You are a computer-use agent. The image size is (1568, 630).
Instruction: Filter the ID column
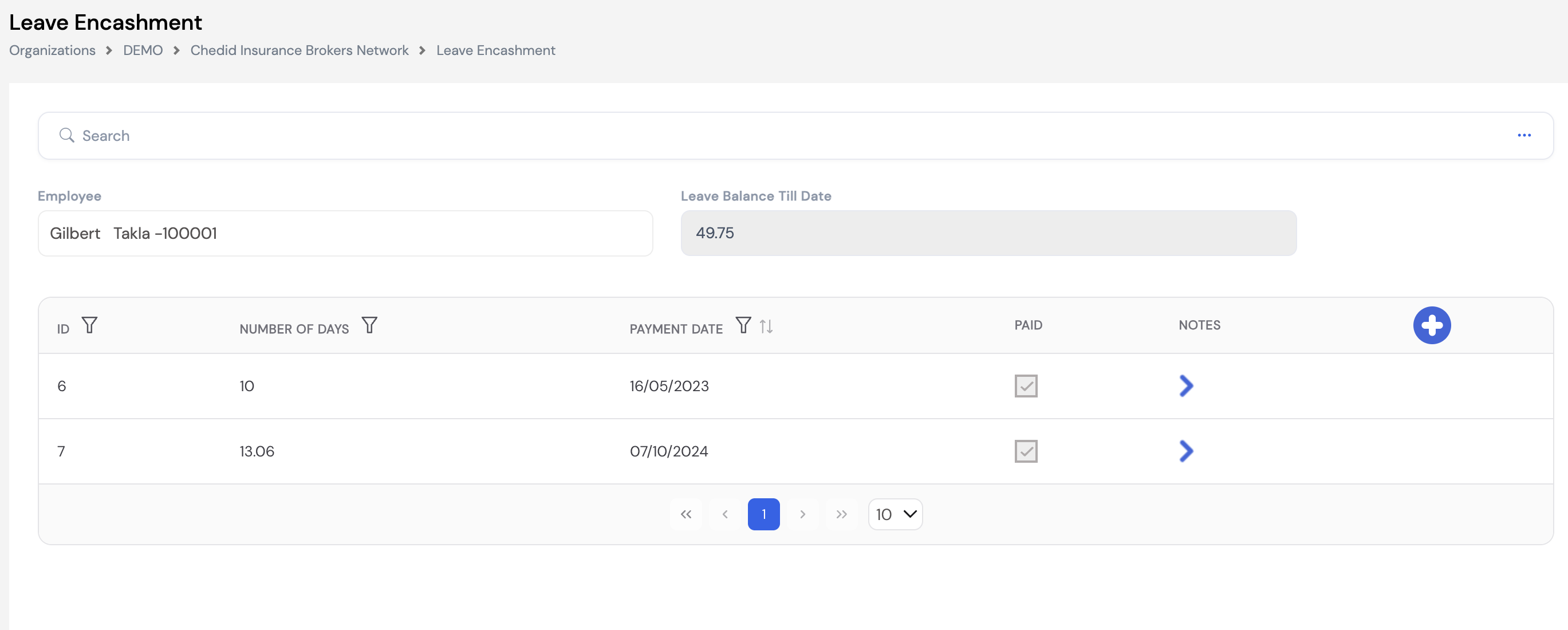89,325
